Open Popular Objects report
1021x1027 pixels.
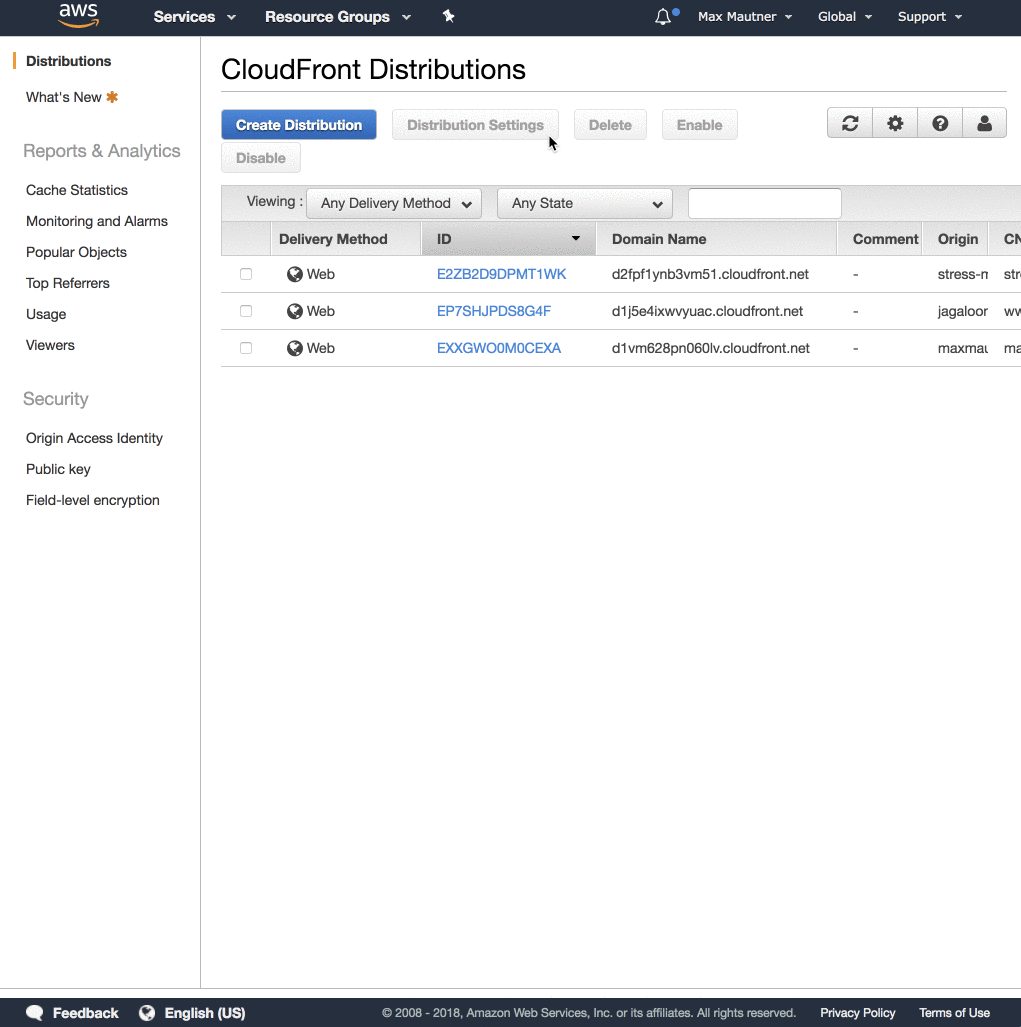pyautogui.click(x=76, y=252)
